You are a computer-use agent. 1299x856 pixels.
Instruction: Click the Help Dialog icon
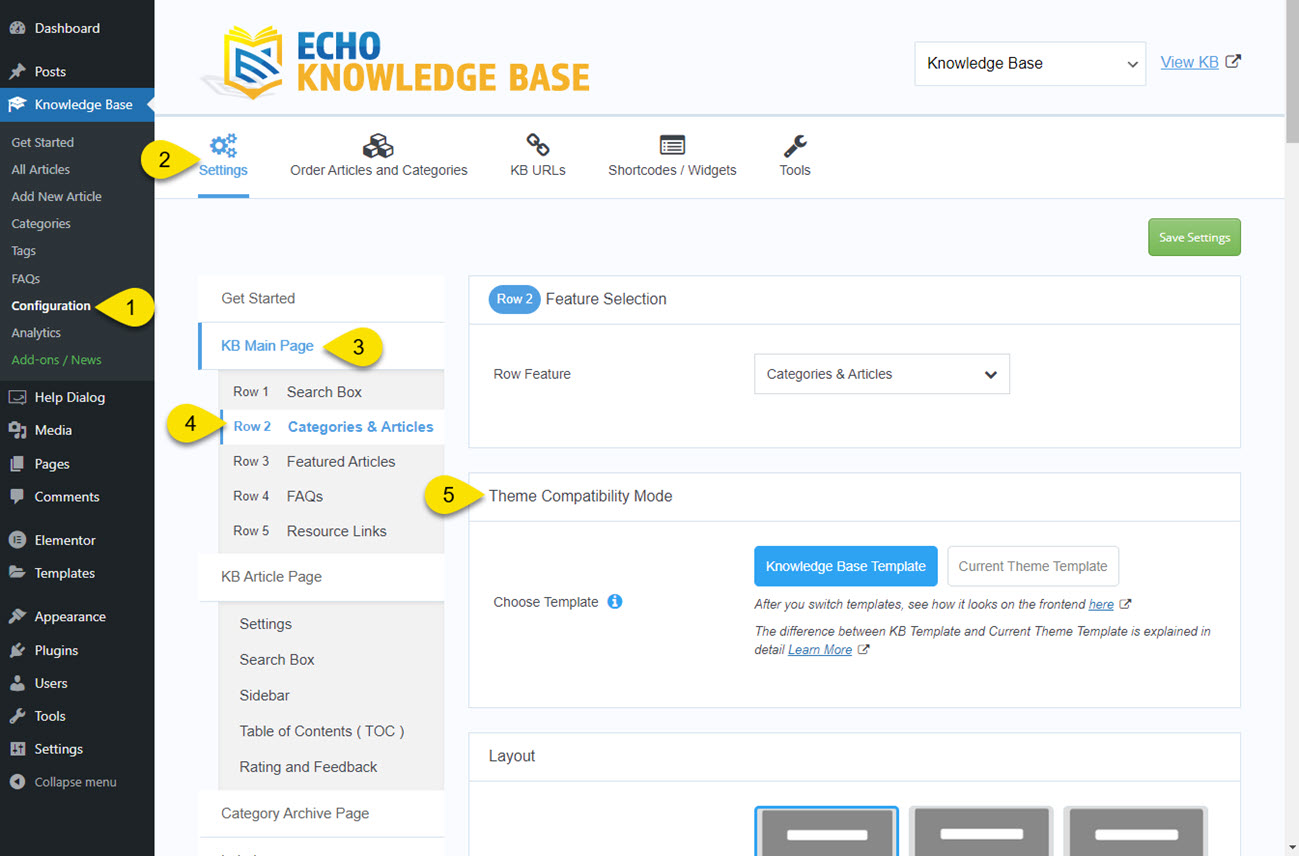(x=17, y=397)
